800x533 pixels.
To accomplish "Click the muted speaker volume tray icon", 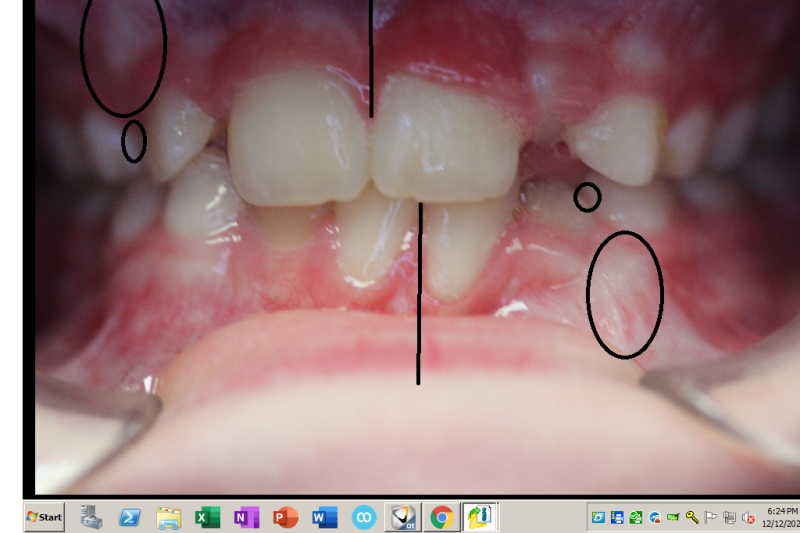I will click(748, 517).
